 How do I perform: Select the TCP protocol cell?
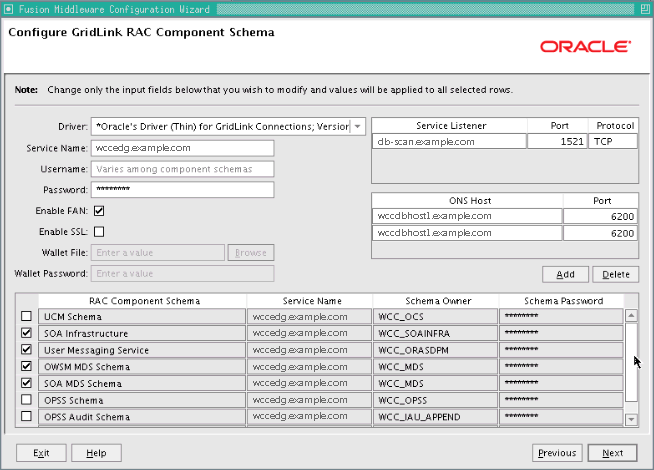(613, 141)
